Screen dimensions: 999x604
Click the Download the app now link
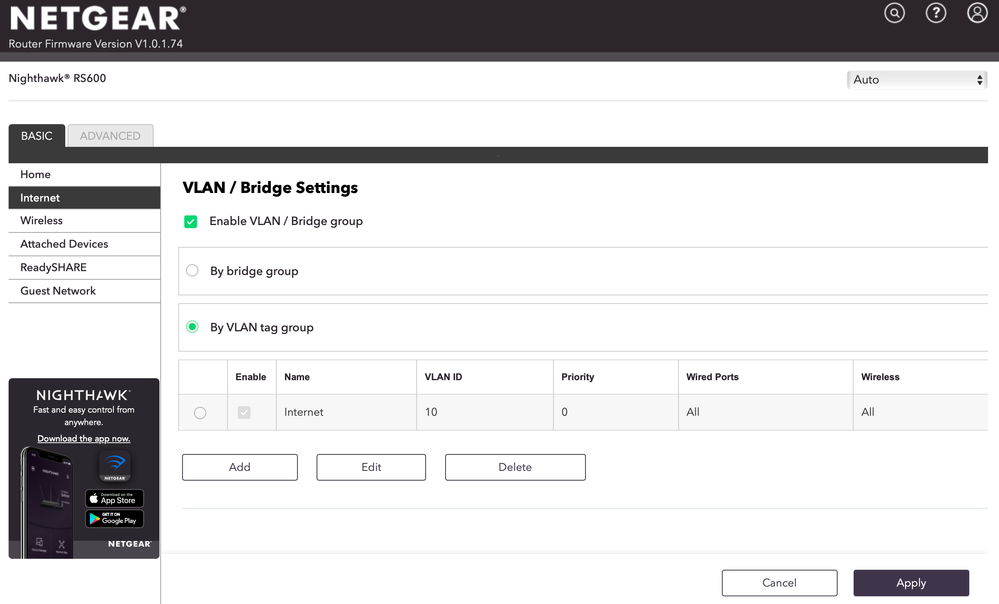coord(84,439)
